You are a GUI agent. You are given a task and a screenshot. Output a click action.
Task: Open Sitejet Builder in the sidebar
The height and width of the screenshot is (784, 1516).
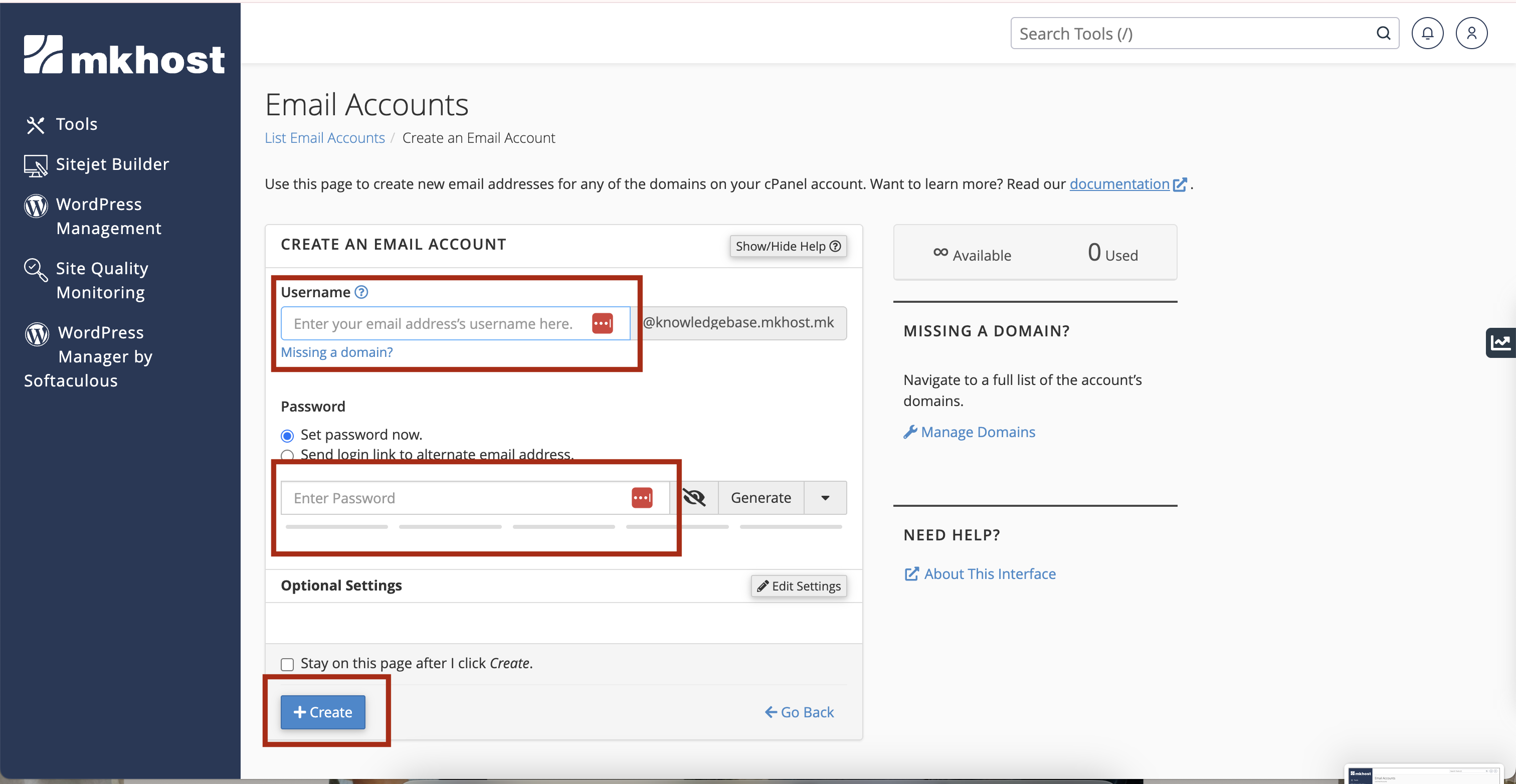112,164
